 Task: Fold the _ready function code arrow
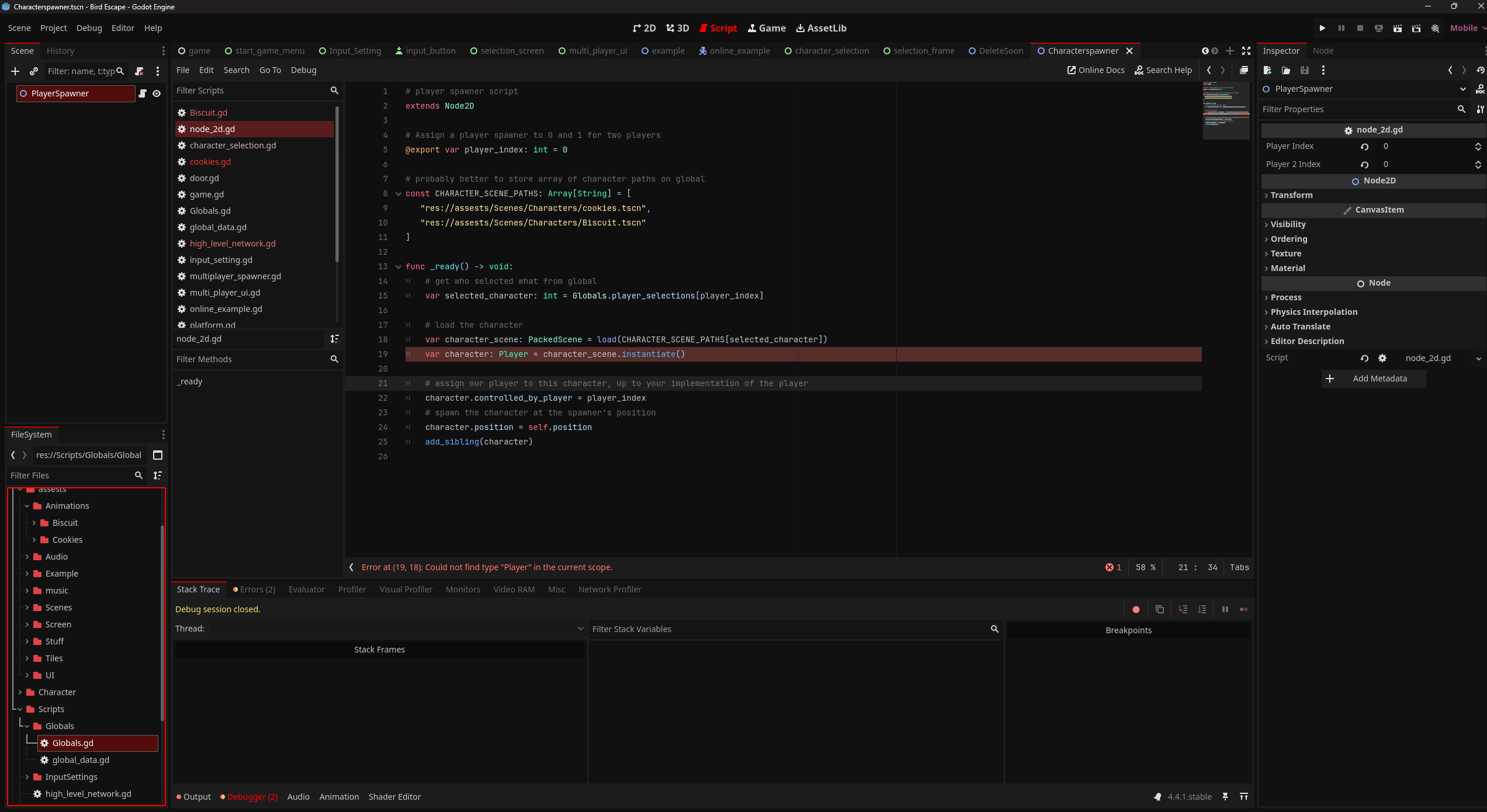pos(398,267)
